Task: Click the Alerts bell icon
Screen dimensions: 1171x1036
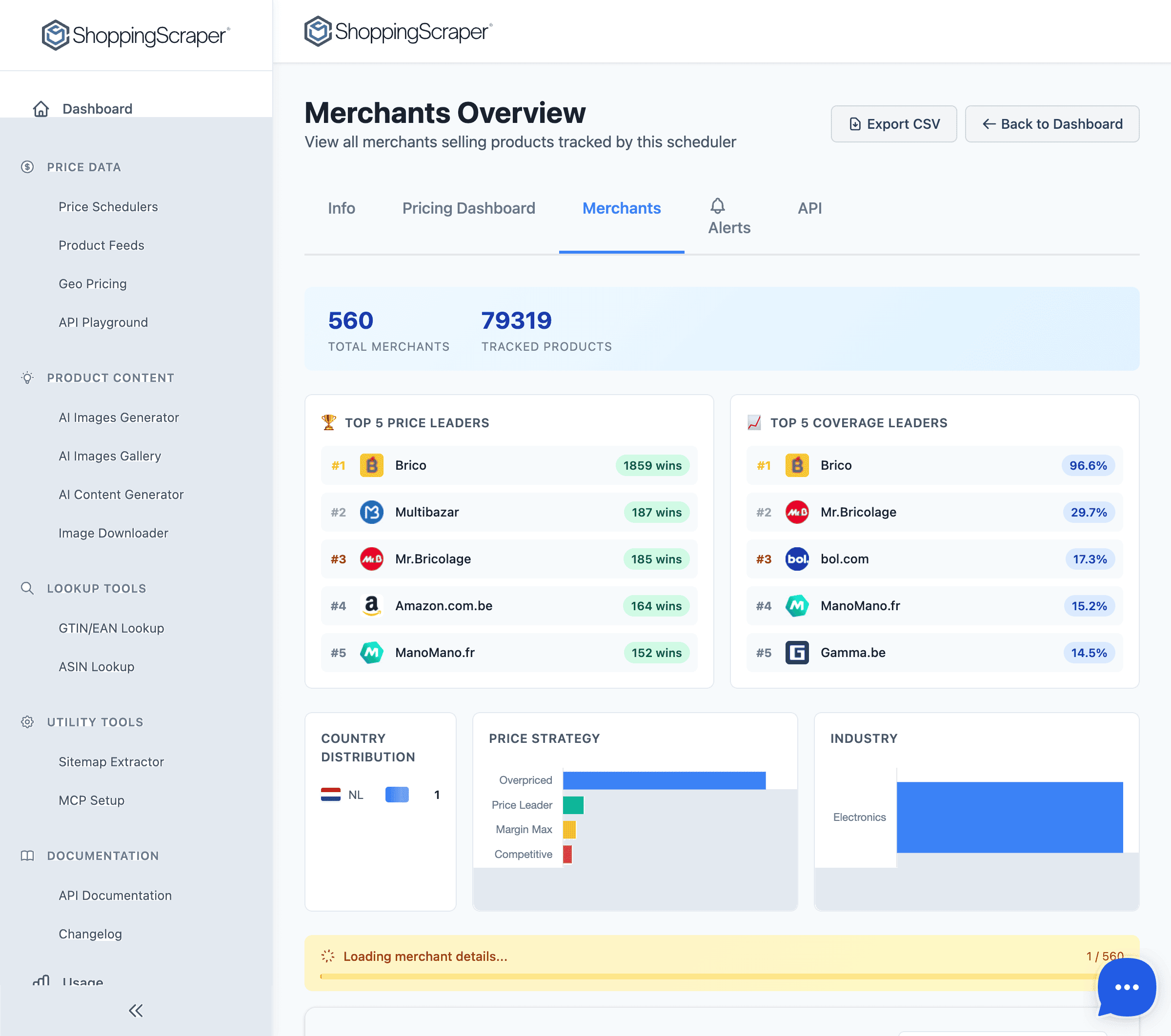Action: click(x=718, y=206)
